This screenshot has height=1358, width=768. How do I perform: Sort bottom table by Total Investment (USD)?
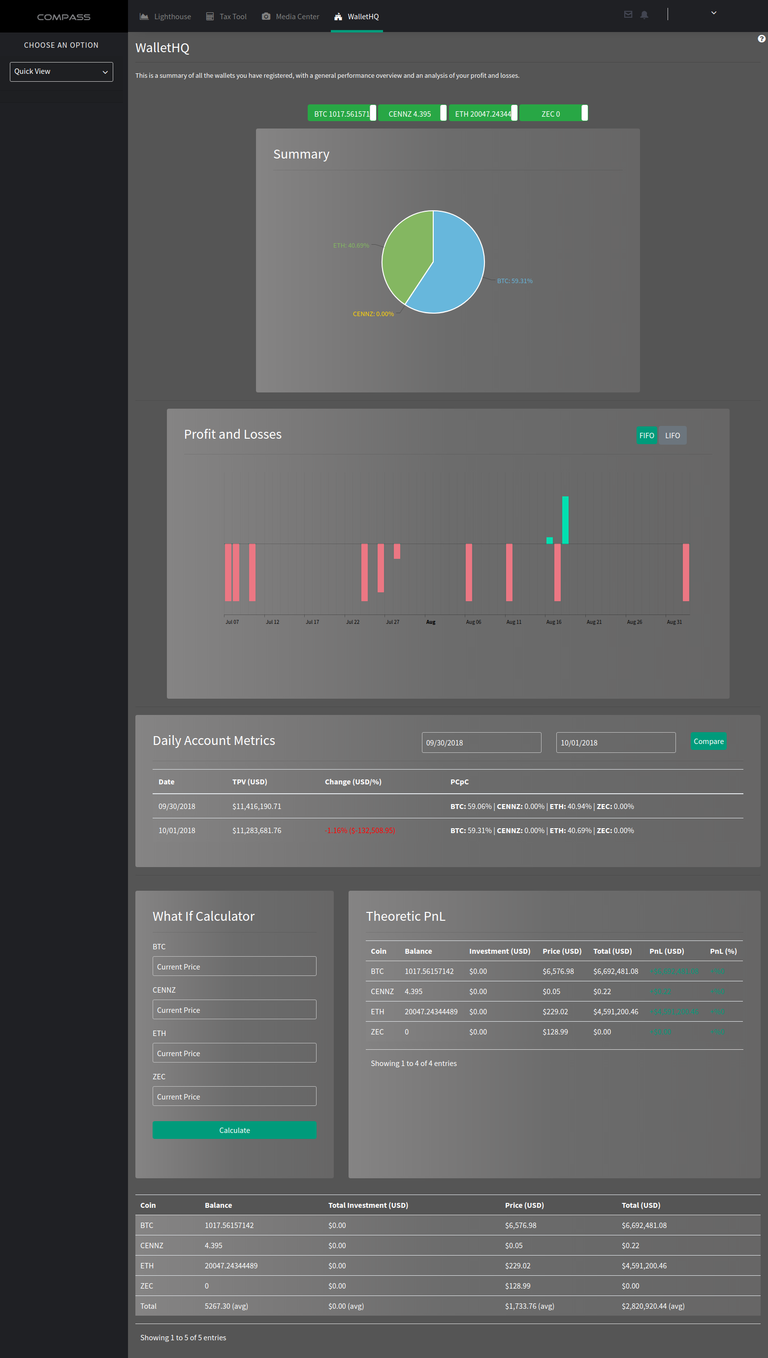(368, 1205)
